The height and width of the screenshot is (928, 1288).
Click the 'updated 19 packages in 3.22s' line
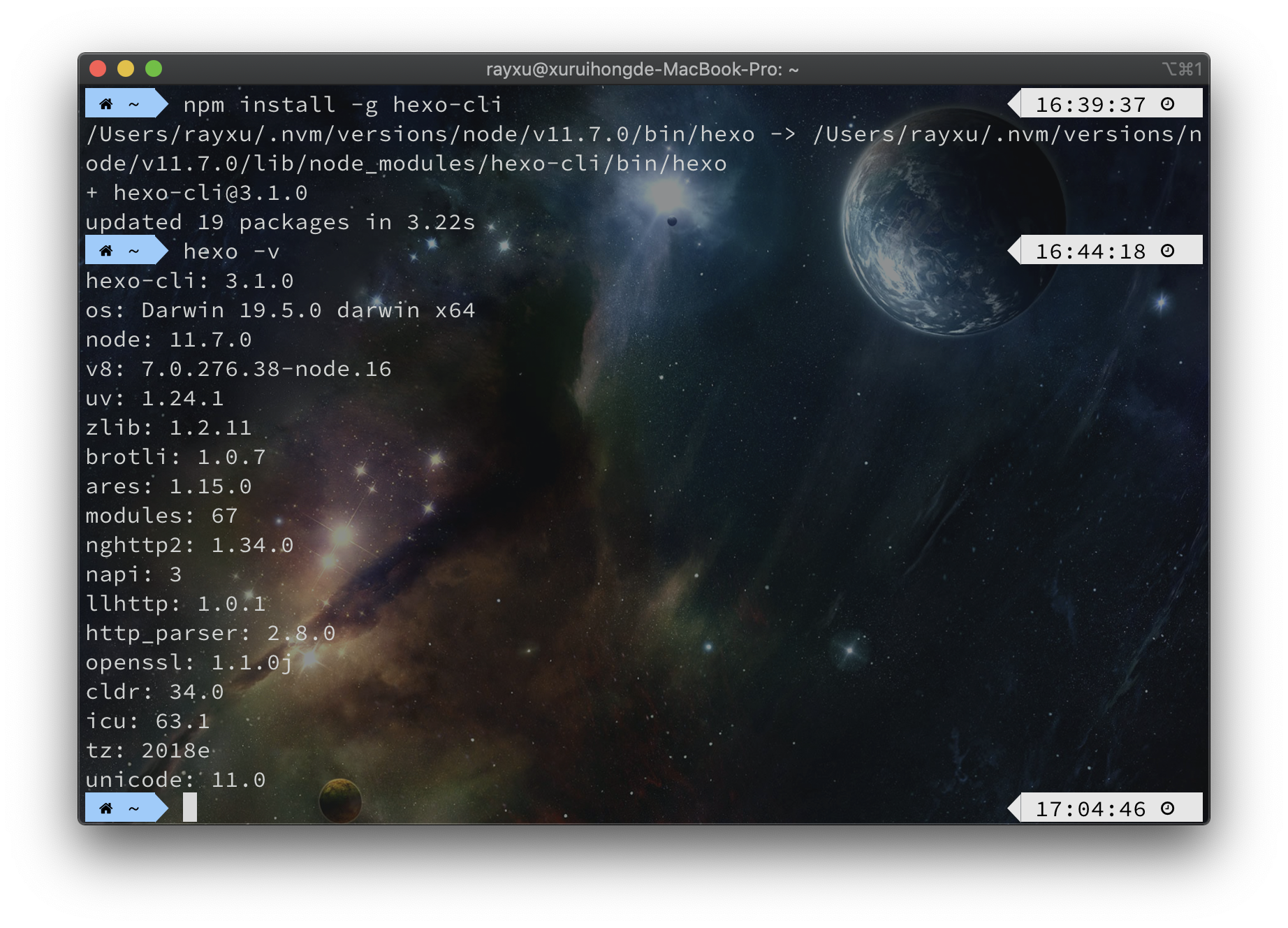pos(280,222)
